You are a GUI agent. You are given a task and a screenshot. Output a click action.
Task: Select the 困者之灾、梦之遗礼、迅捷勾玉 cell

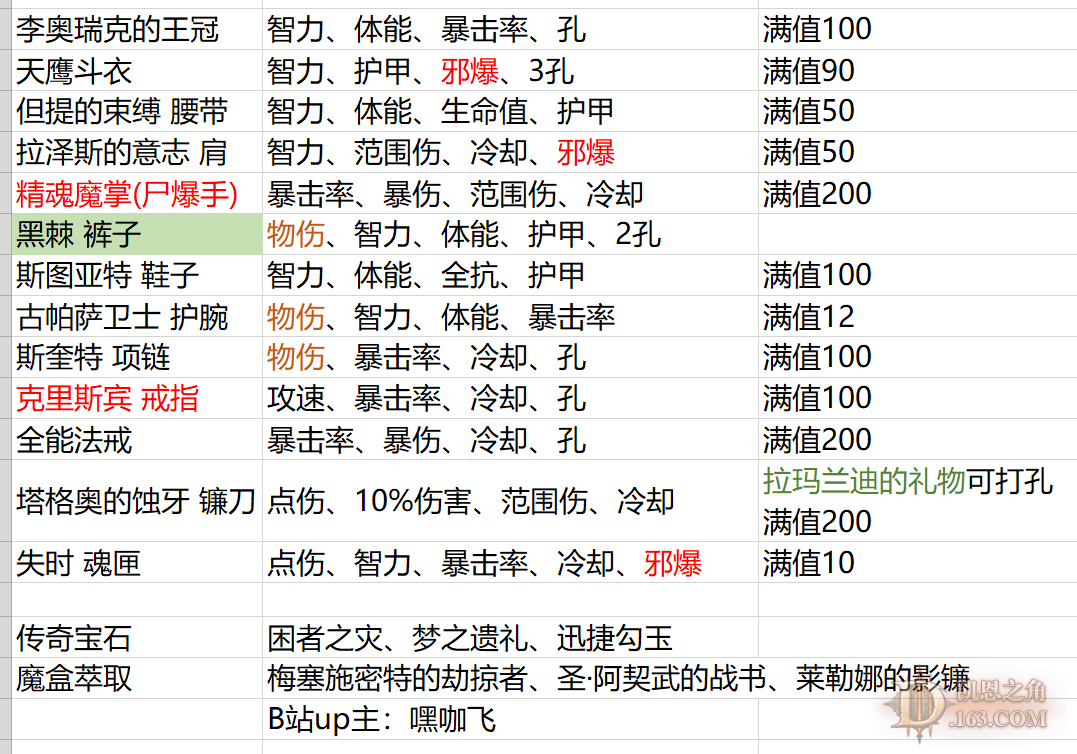coord(470,638)
